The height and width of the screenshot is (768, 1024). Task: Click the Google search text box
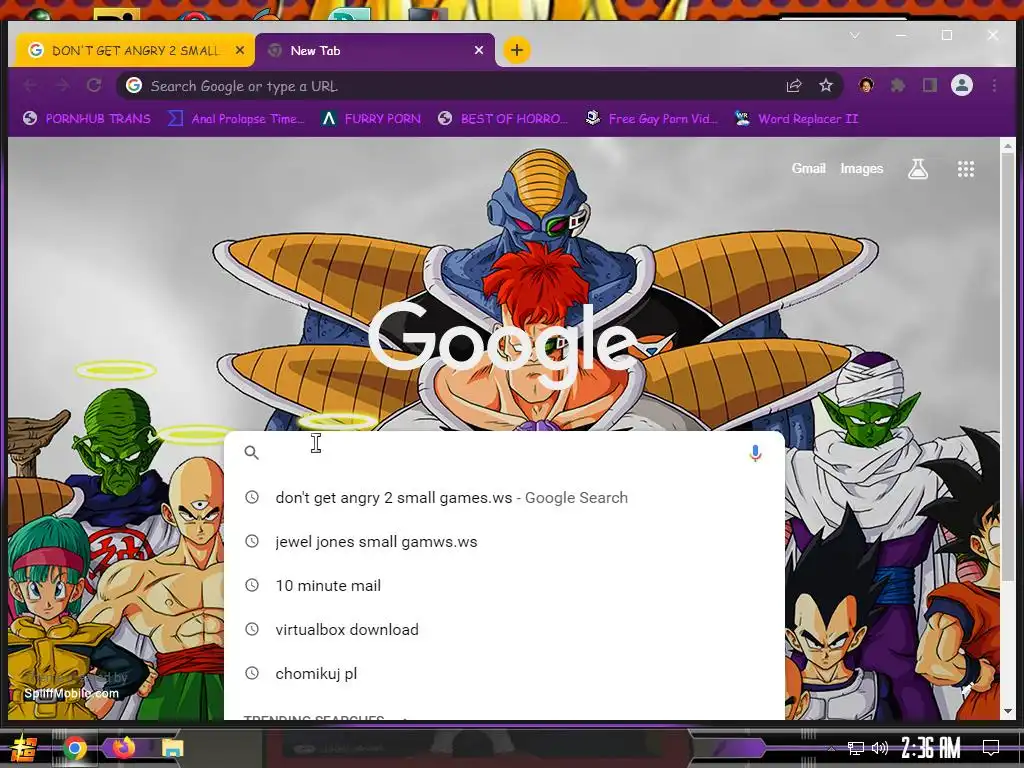[x=503, y=452]
